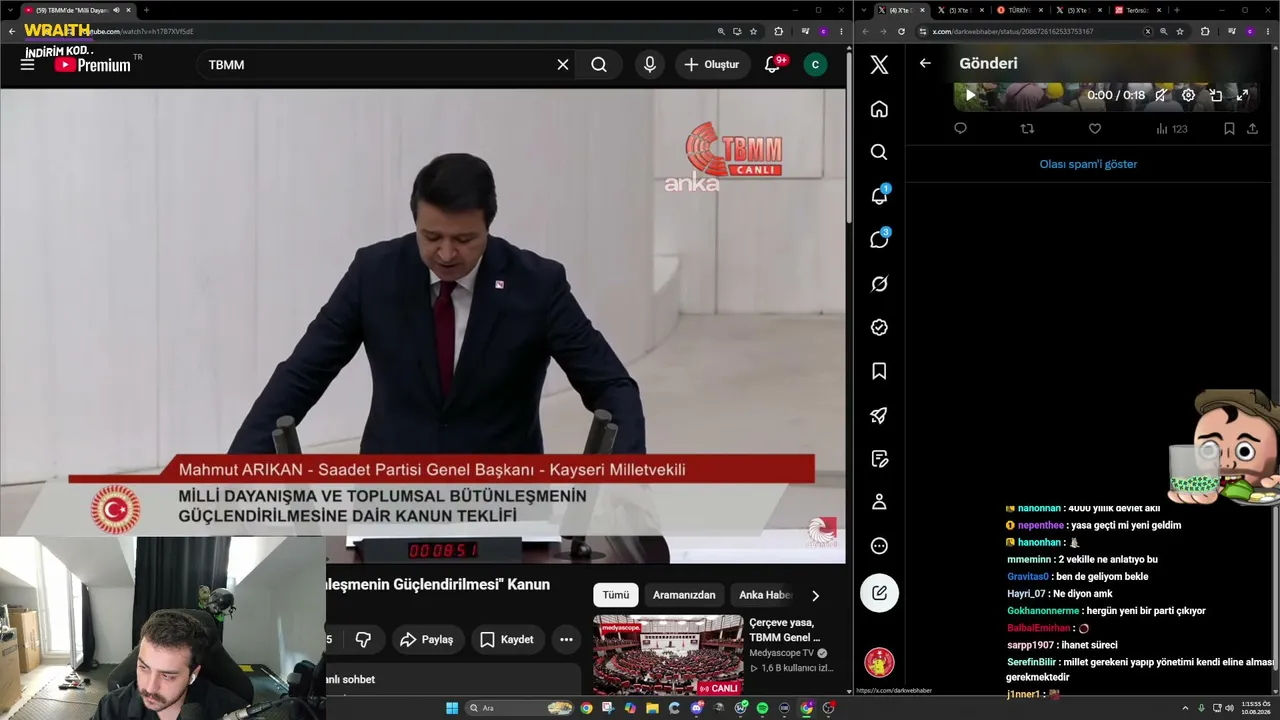1280x720 pixels.
Task: Save the video with Kaydet button
Action: 507,640
